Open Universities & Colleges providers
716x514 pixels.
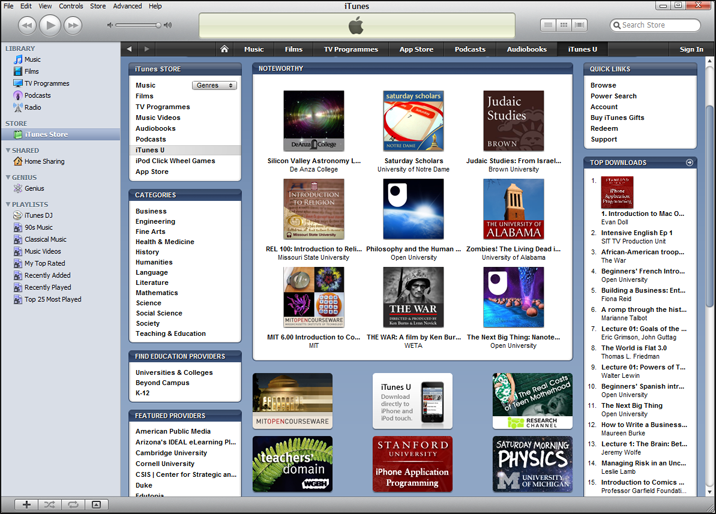174,372
